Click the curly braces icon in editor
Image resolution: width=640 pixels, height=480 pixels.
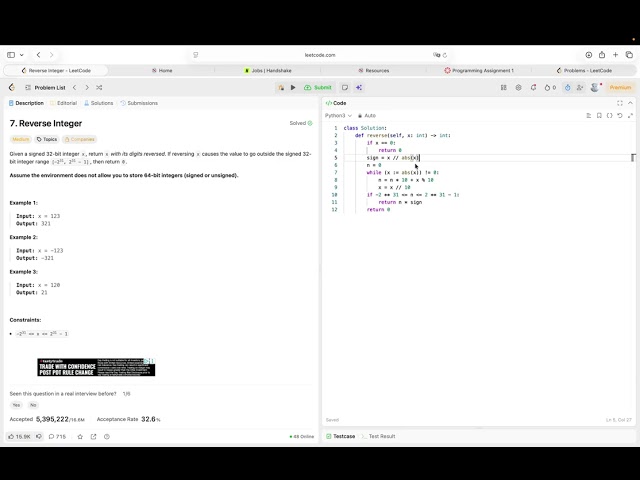click(x=609, y=116)
